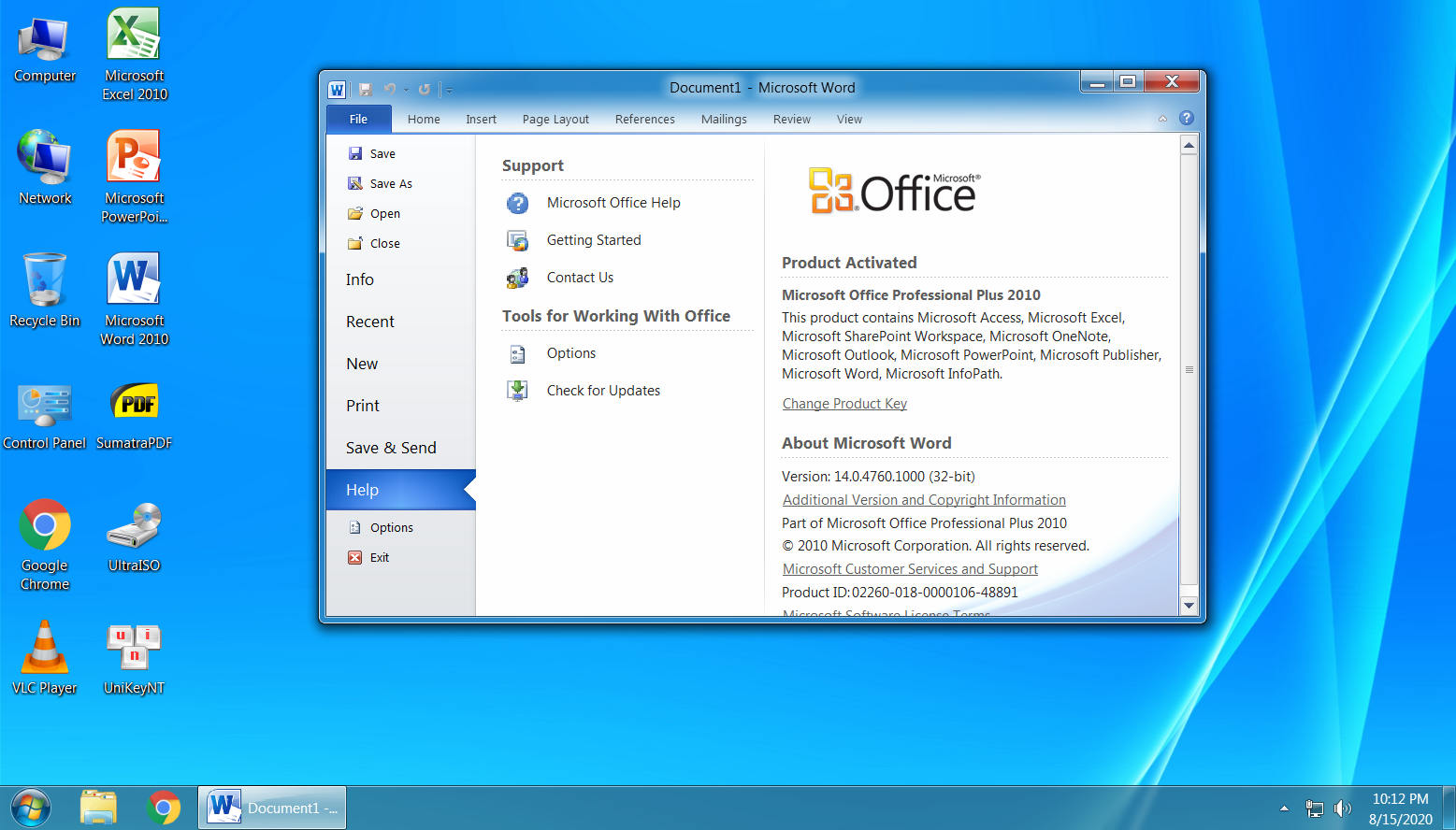Click the Change Product Key link
Viewport: 1456px width, 830px height.
(x=844, y=404)
